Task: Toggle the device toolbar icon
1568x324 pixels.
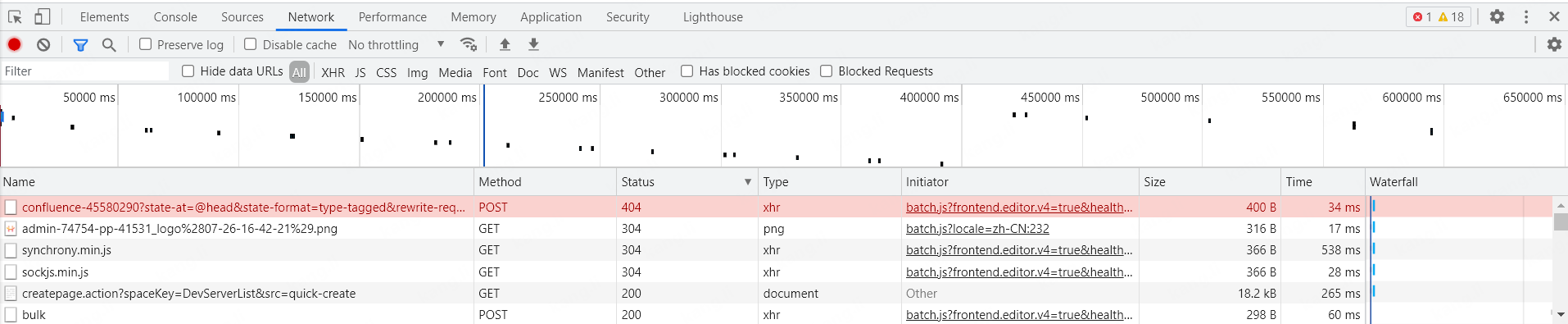Action: tap(42, 16)
